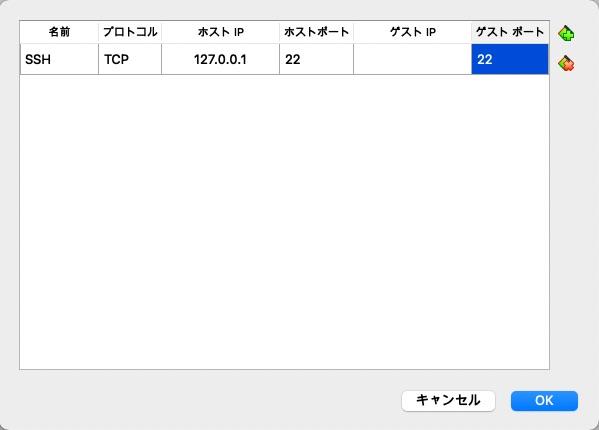Confirm with the OK button

pyautogui.click(x=544, y=401)
